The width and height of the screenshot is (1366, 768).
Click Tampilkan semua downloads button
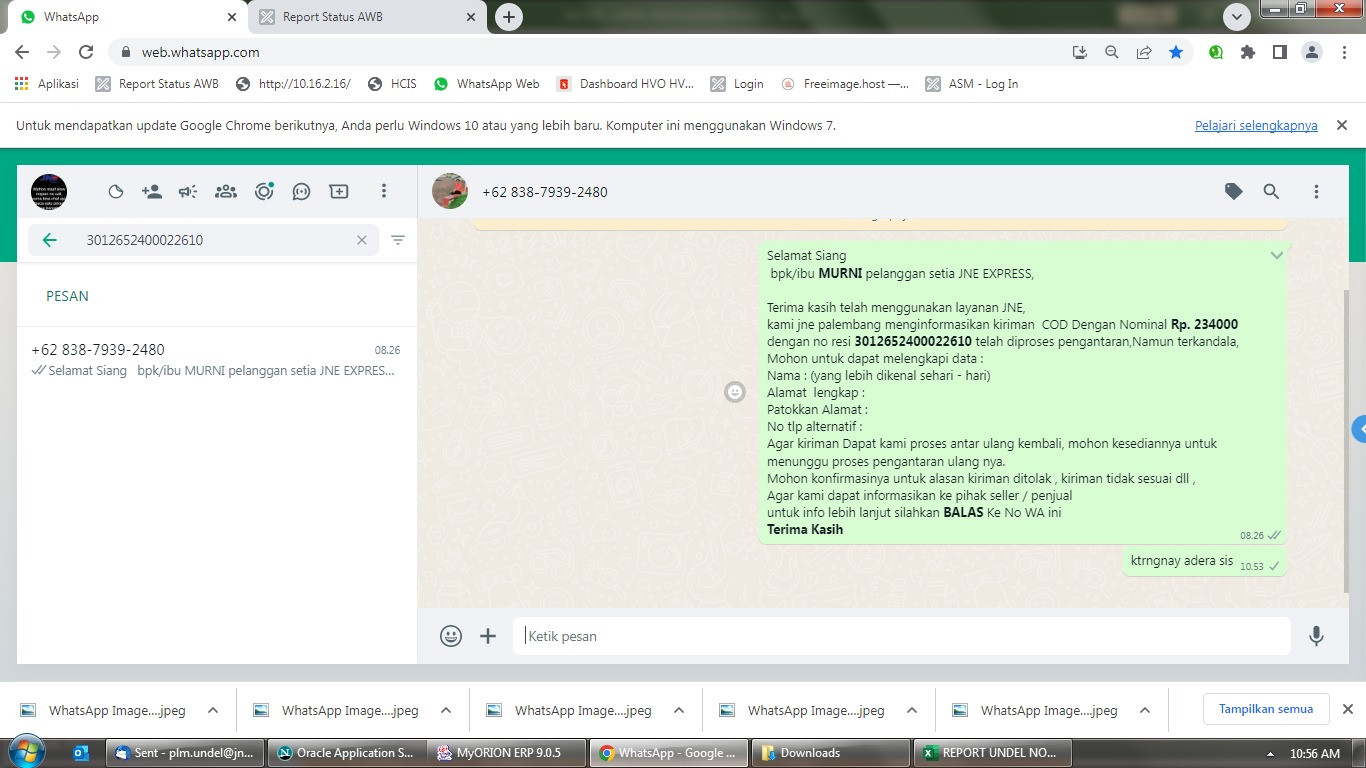coord(1266,709)
